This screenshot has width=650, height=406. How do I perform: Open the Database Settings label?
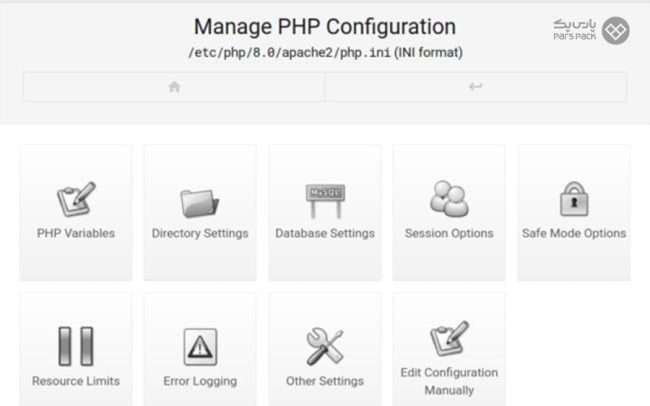(x=325, y=234)
